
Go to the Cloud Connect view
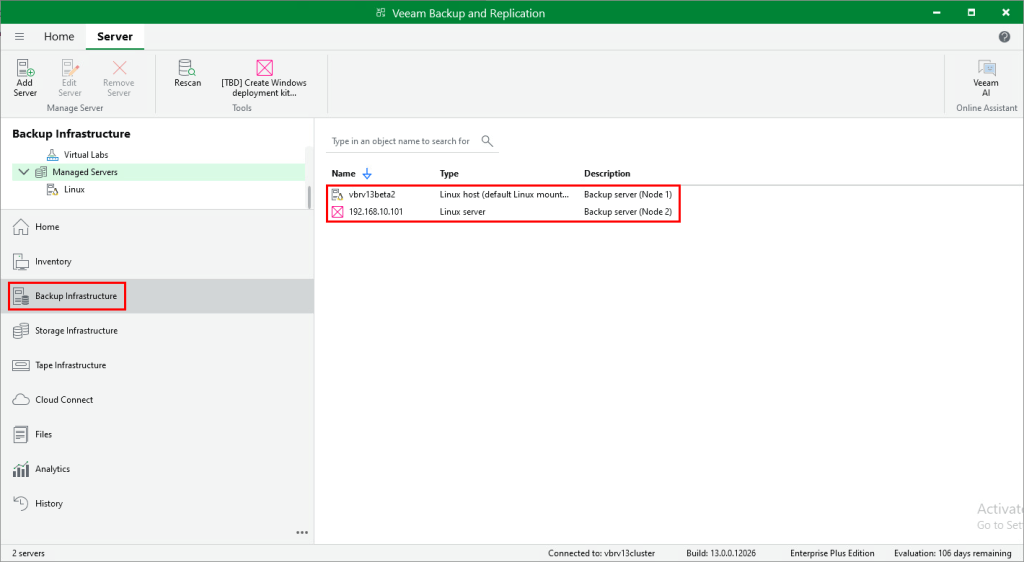click(64, 400)
